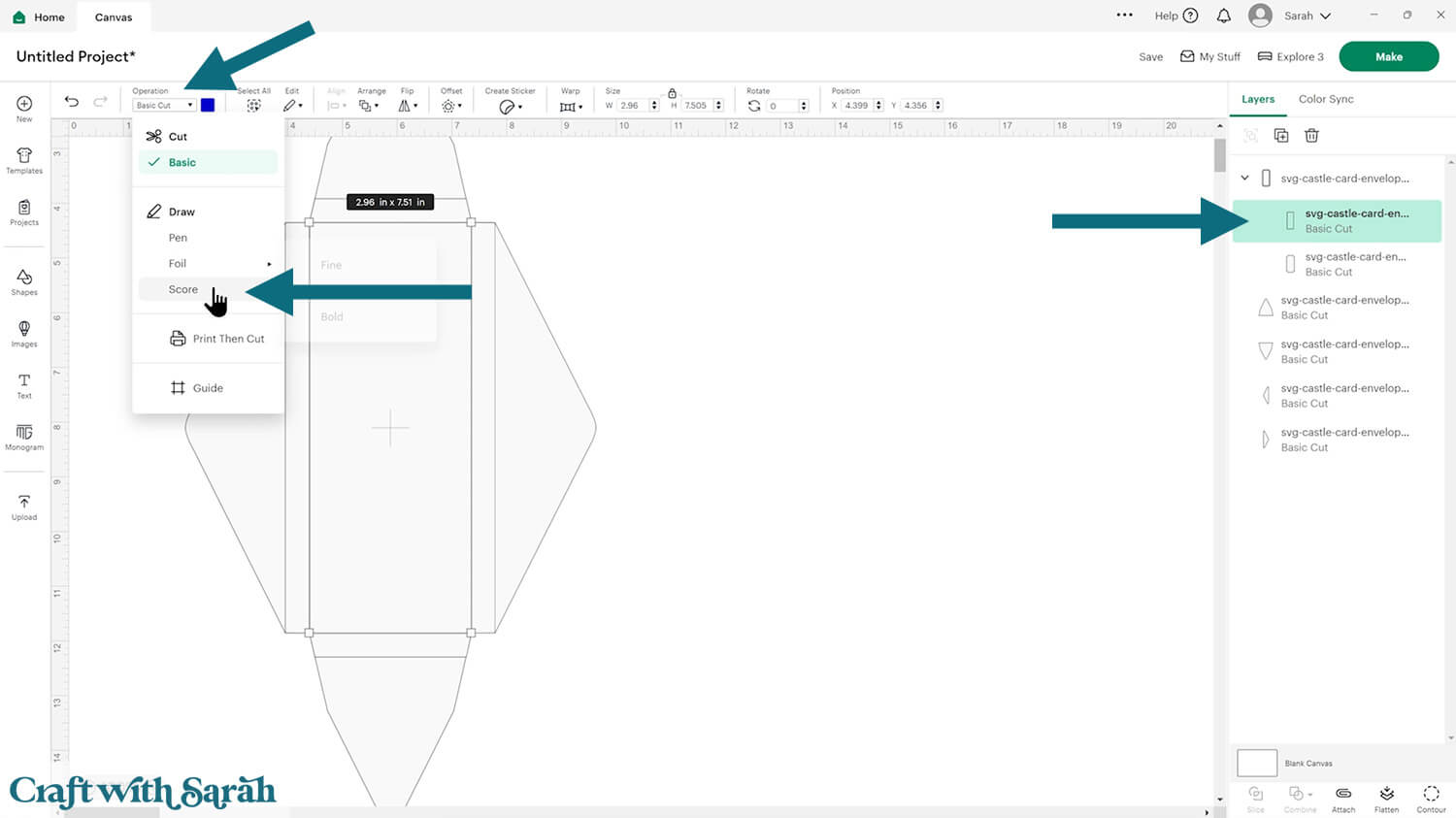Click the Select All icon
Screen dimensions: 1456x818
253,105
